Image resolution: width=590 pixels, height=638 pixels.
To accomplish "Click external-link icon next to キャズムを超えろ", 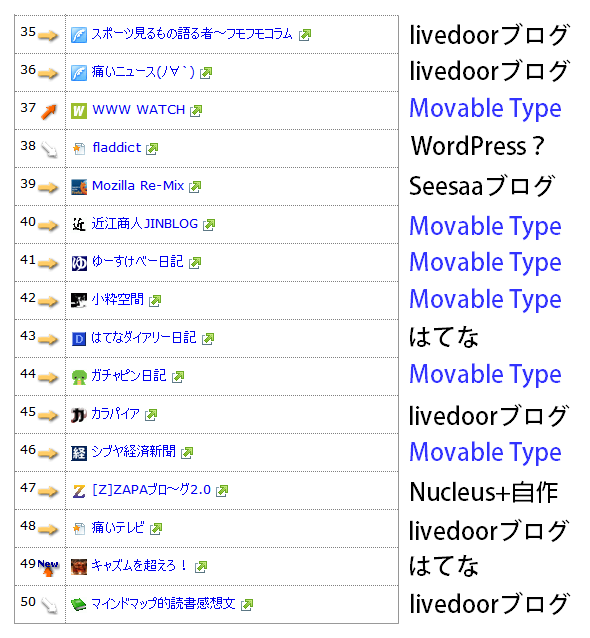I will point(201,566).
